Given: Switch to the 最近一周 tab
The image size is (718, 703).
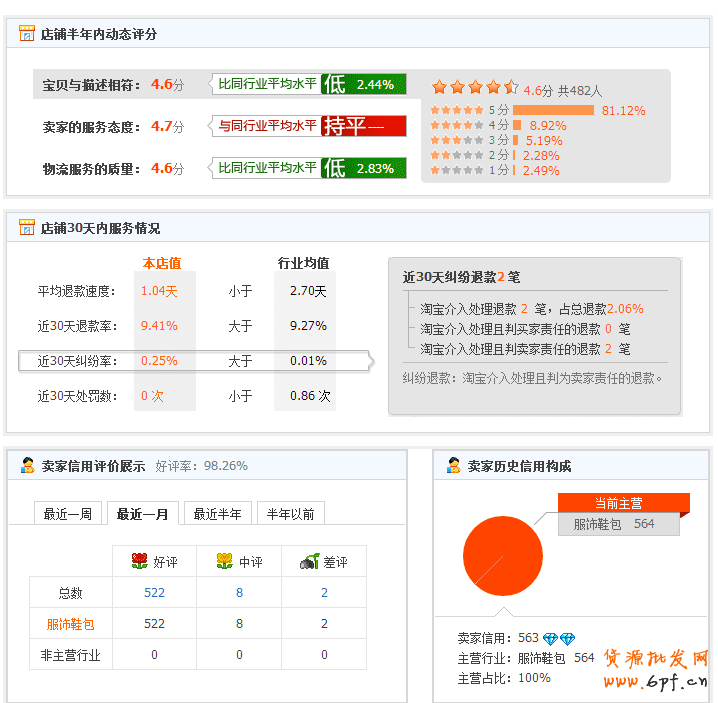Looking at the screenshot, I should 68,513.
